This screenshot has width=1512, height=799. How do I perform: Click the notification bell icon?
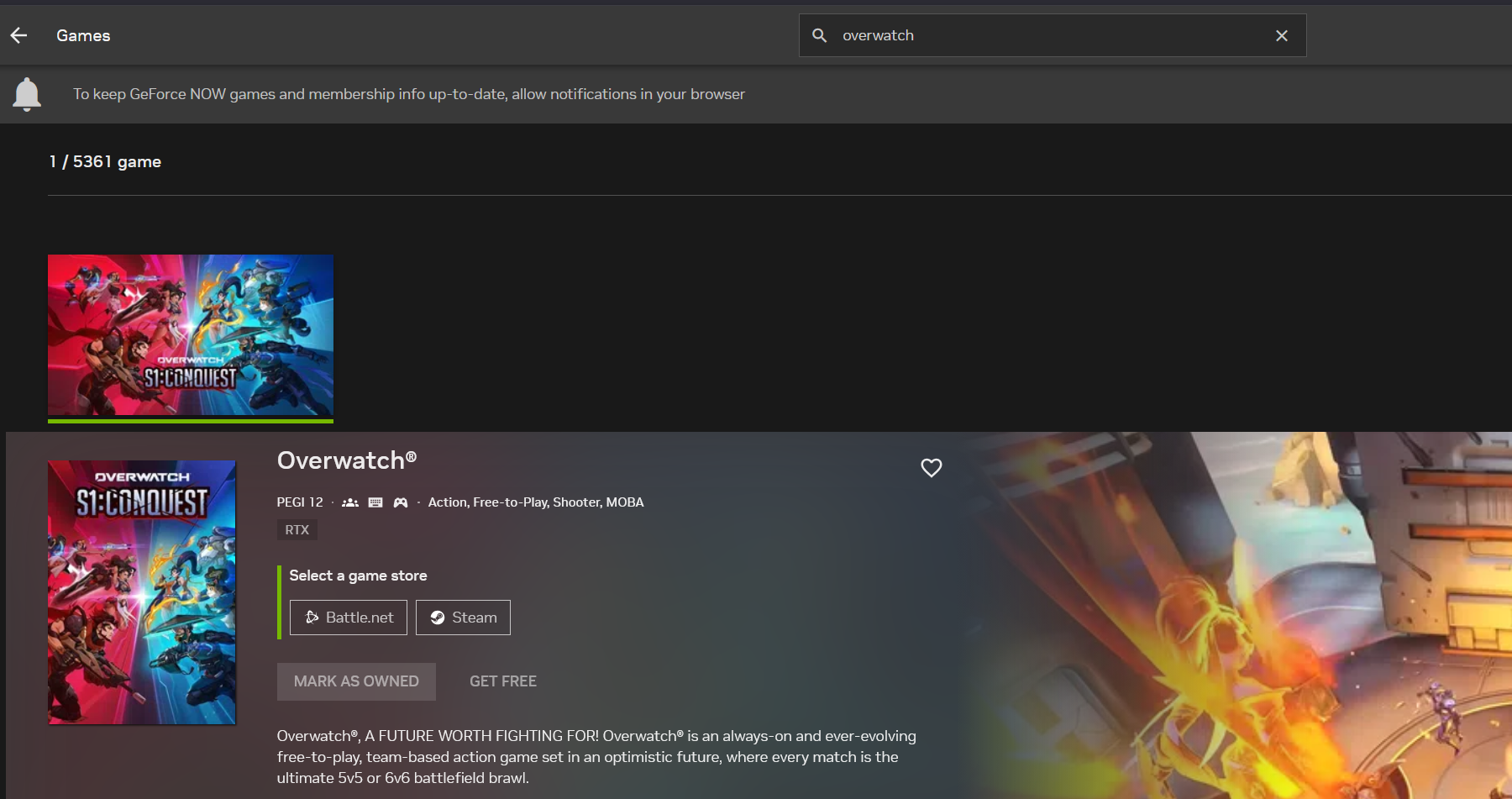27,93
